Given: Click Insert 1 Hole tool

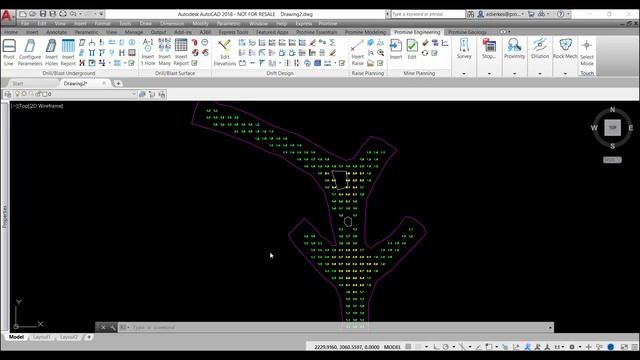Looking at the screenshot, I should [148, 52].
